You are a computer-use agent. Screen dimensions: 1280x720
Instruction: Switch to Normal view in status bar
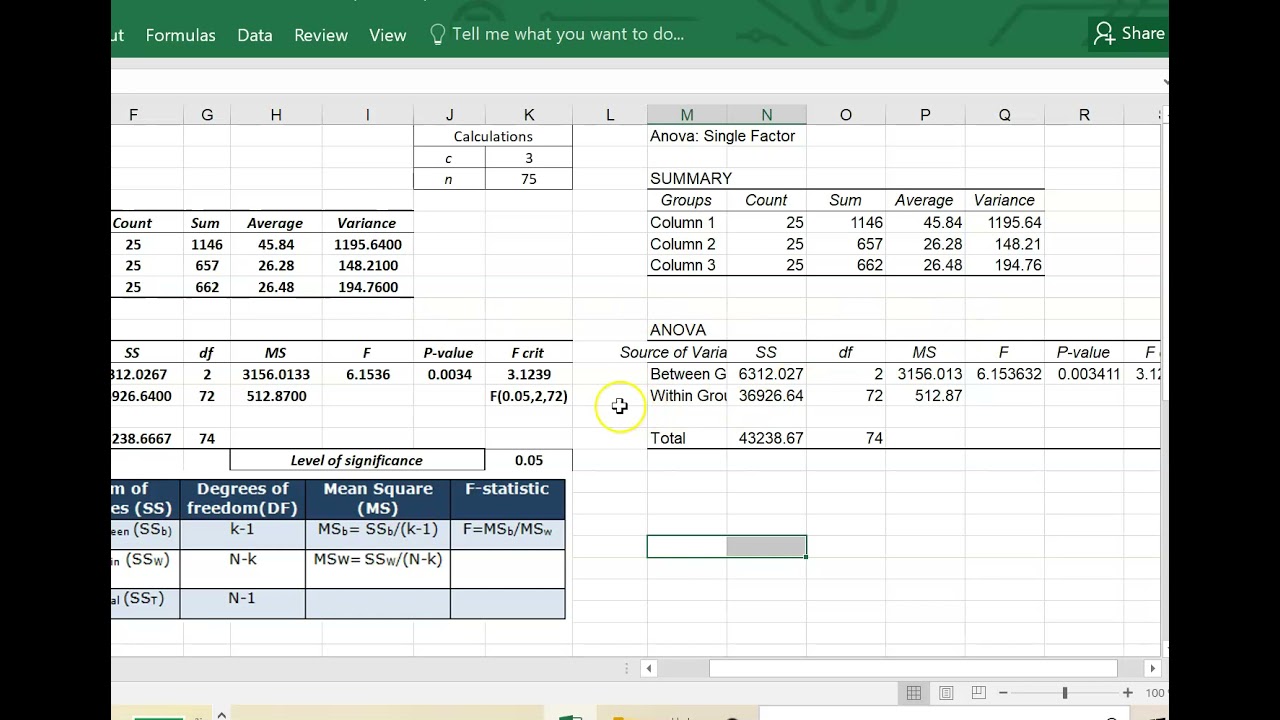914,693
